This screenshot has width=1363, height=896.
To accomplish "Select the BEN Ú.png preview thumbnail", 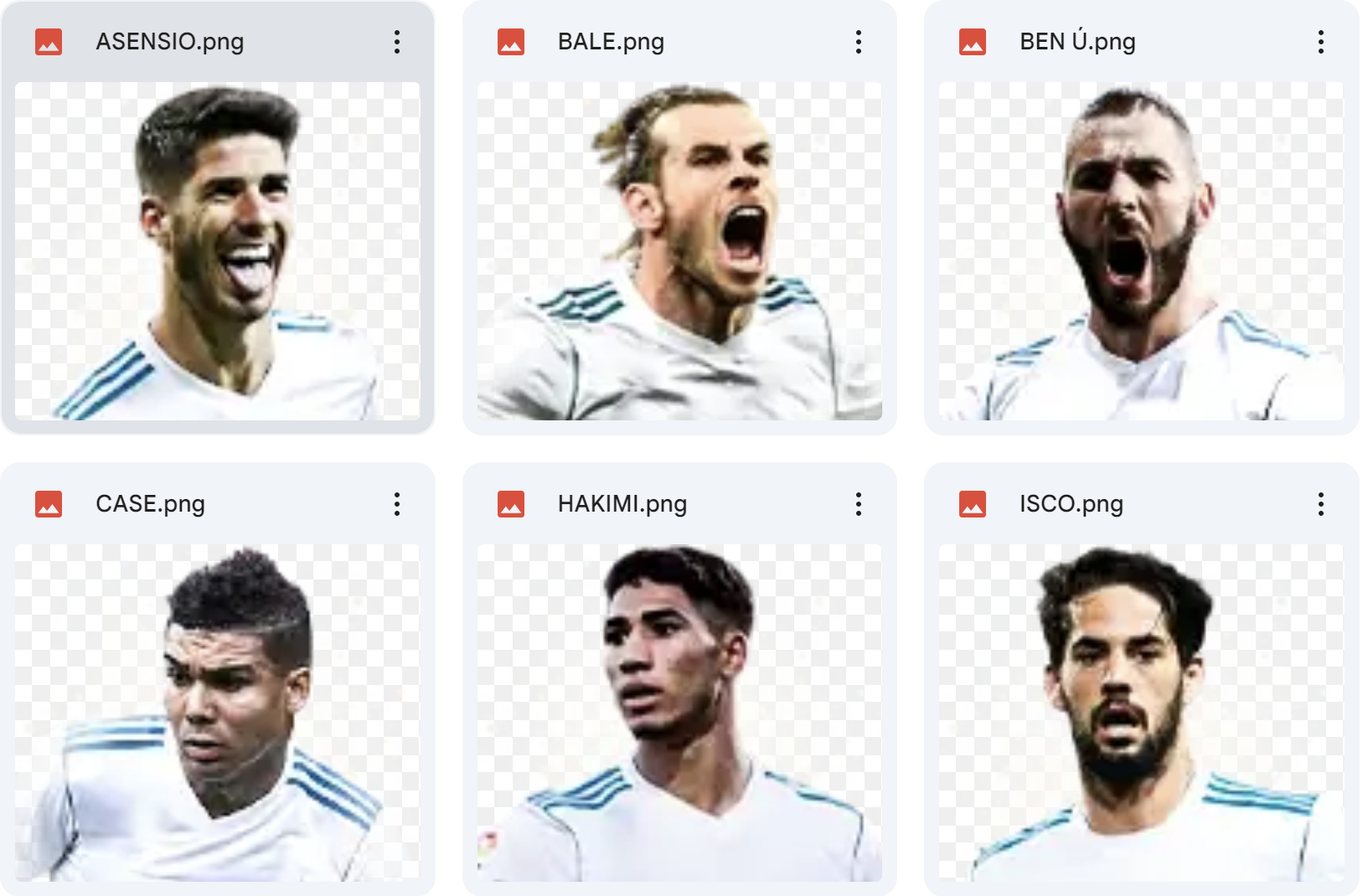I will coord(1142,251).
